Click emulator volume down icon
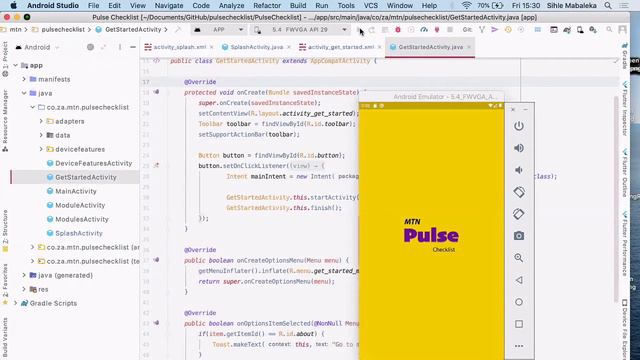Viewport: 640px width, 360px height. coord(519,170)
